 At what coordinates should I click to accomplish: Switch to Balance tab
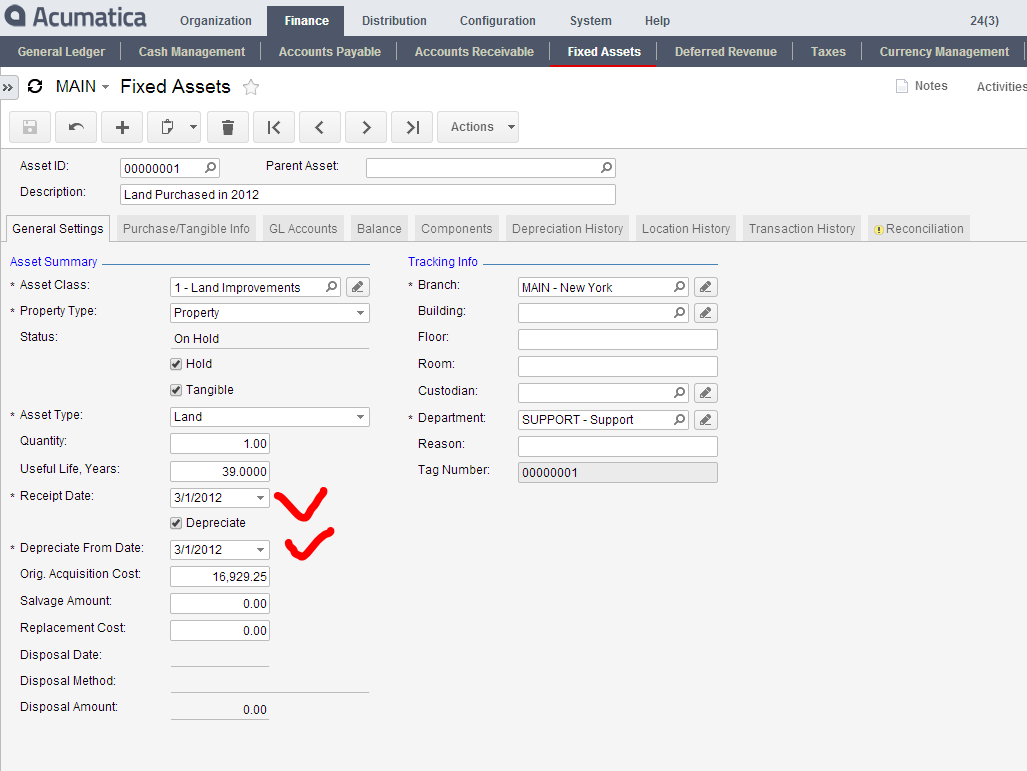[x=379, y=229]
